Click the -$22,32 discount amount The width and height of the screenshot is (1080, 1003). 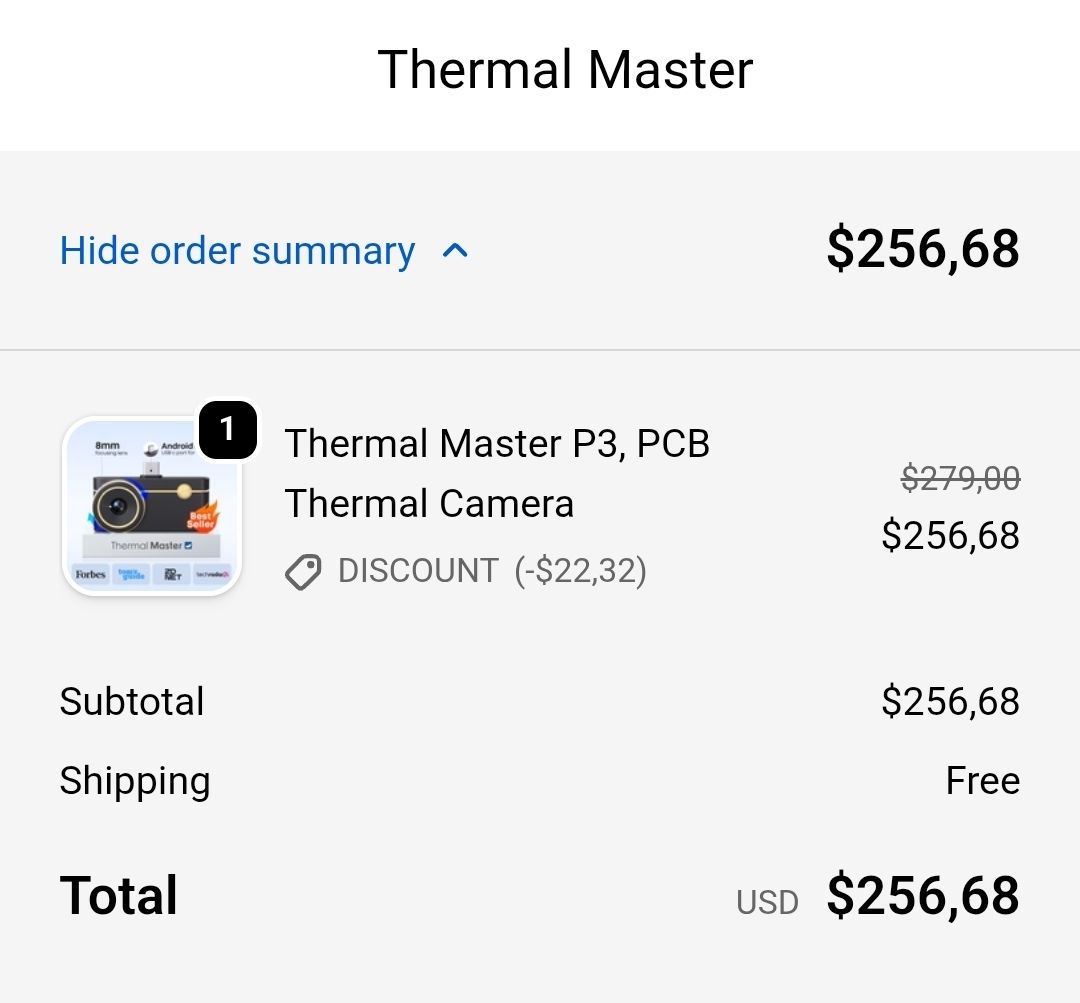[x=580, y=571]
